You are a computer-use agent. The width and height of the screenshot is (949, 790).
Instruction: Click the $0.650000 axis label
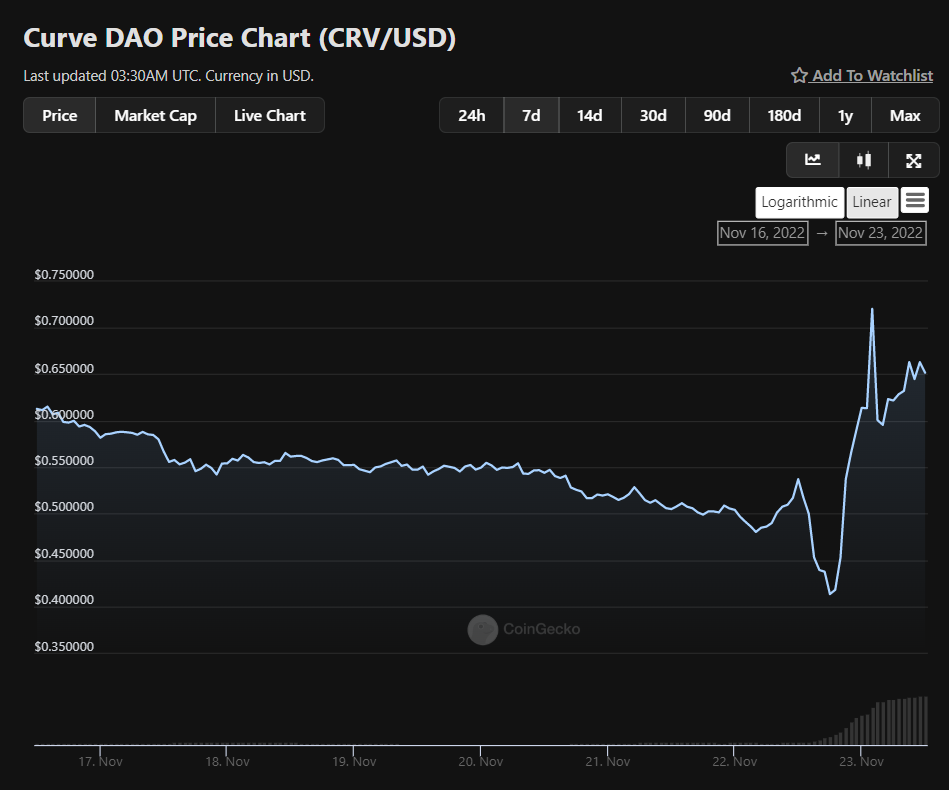64,369
